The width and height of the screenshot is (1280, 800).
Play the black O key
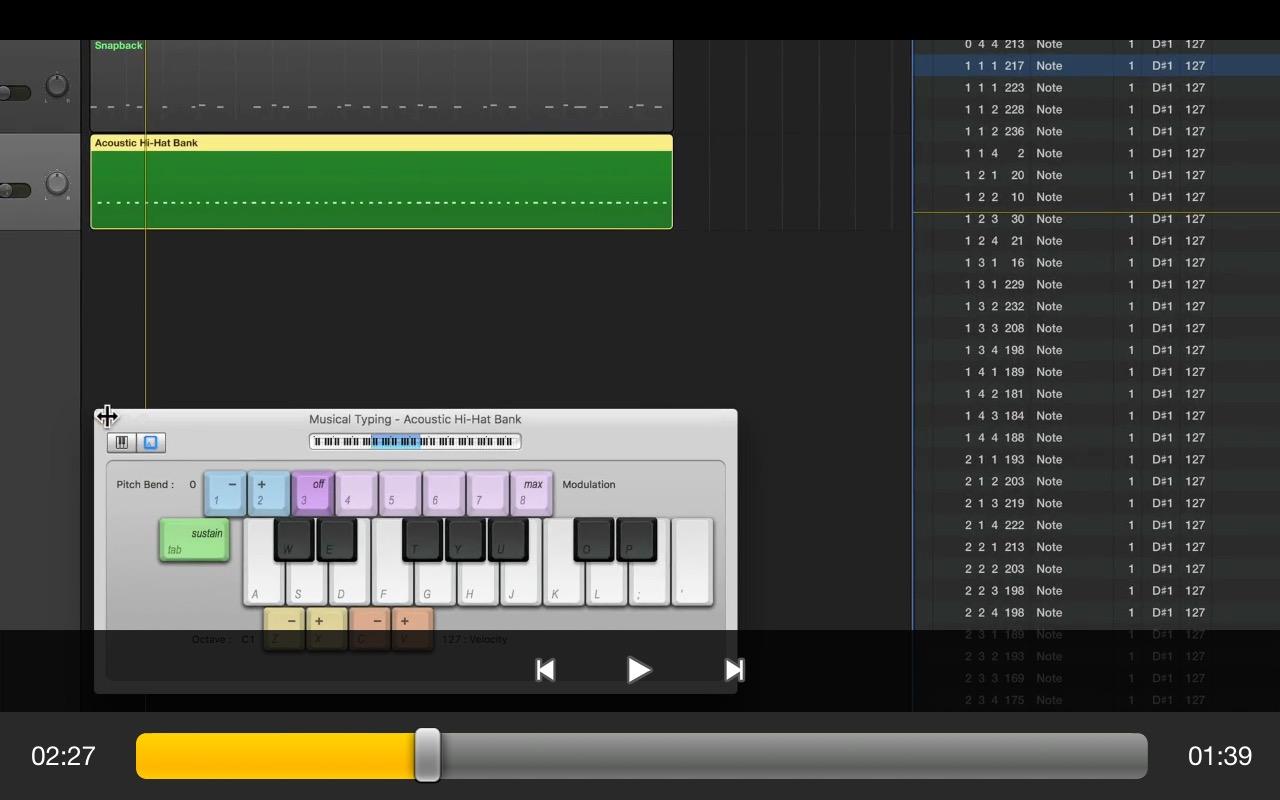pos(594,539)
